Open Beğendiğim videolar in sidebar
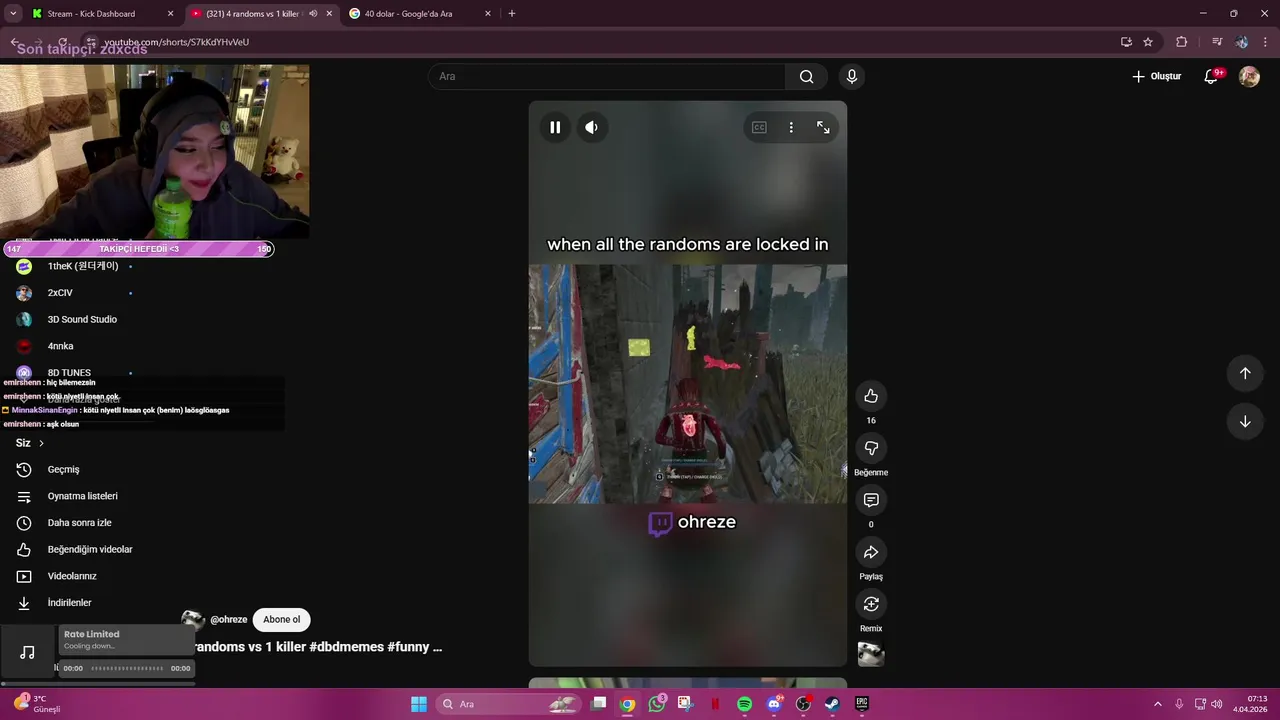The height and width of the screenshot is (720, 1280). 90,549
